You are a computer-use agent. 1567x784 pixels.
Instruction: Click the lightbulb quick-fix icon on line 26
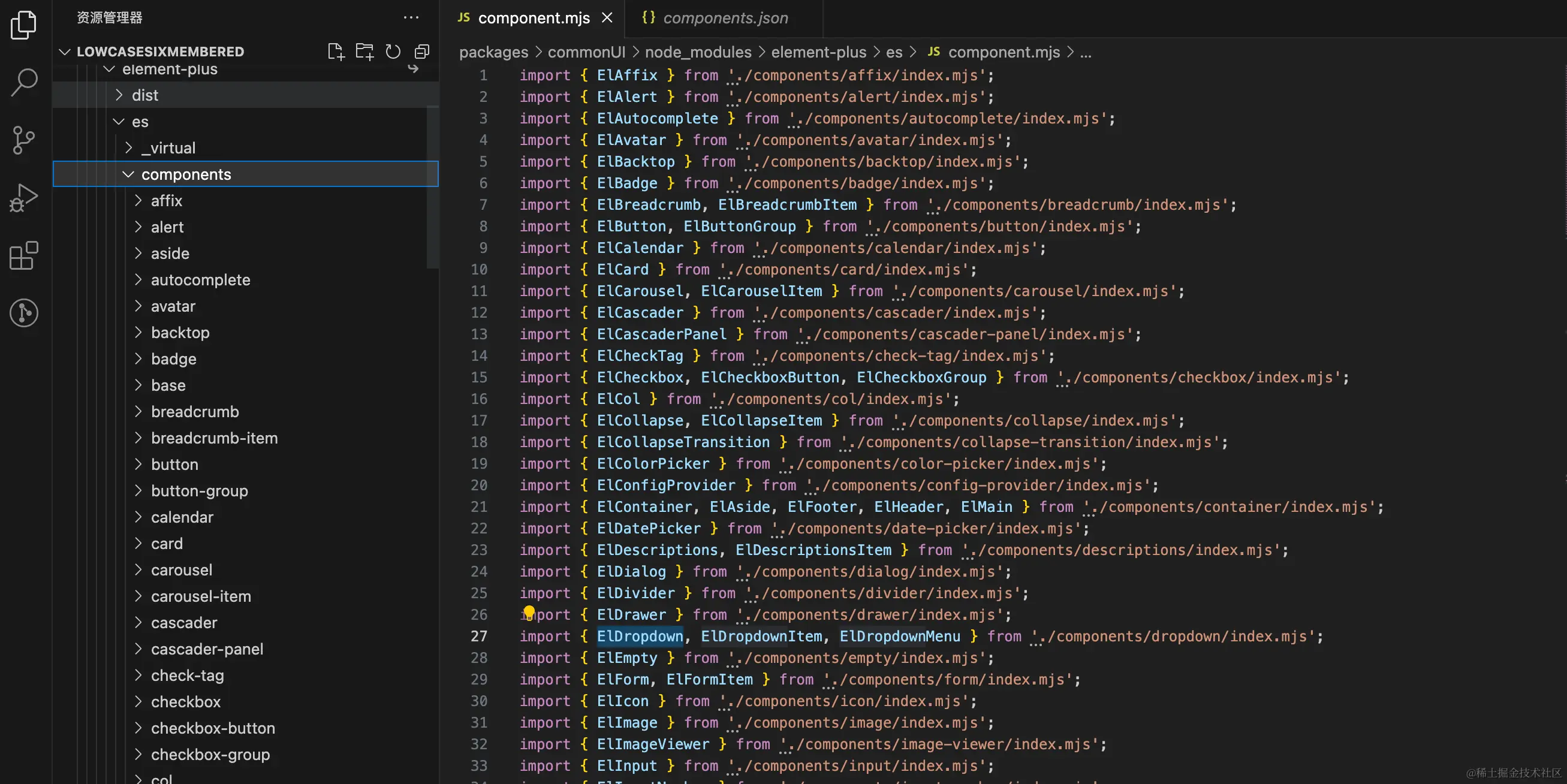click(x=529, y=612)
